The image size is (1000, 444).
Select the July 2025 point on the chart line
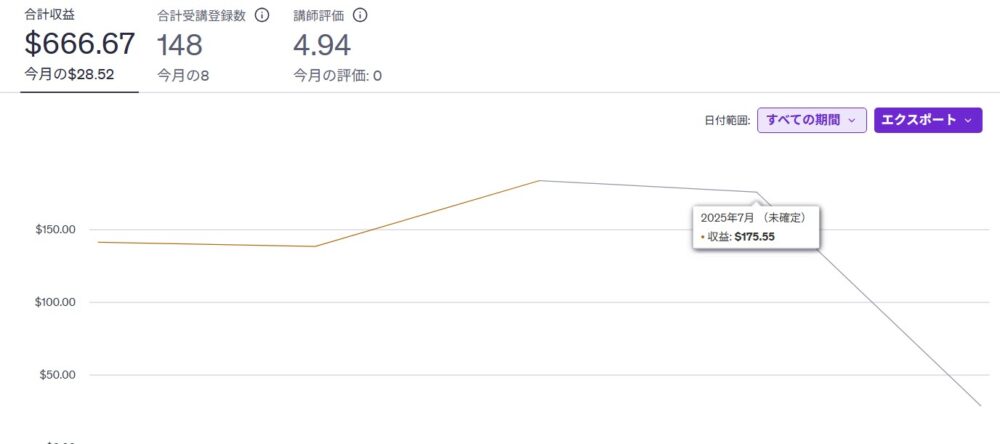(x=757, y=192)
